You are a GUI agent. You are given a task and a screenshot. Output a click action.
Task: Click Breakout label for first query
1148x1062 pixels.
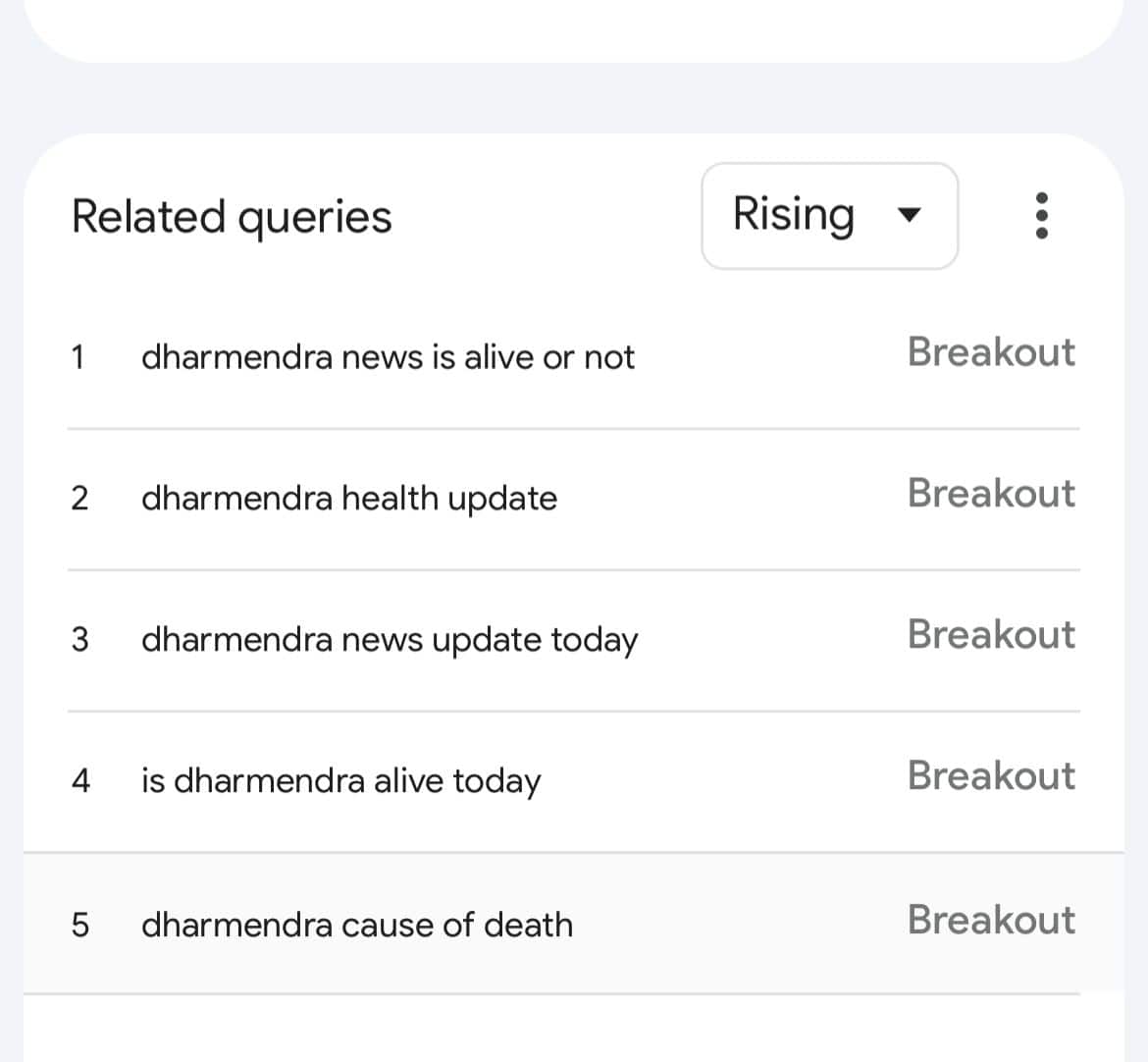click(990, 352)
